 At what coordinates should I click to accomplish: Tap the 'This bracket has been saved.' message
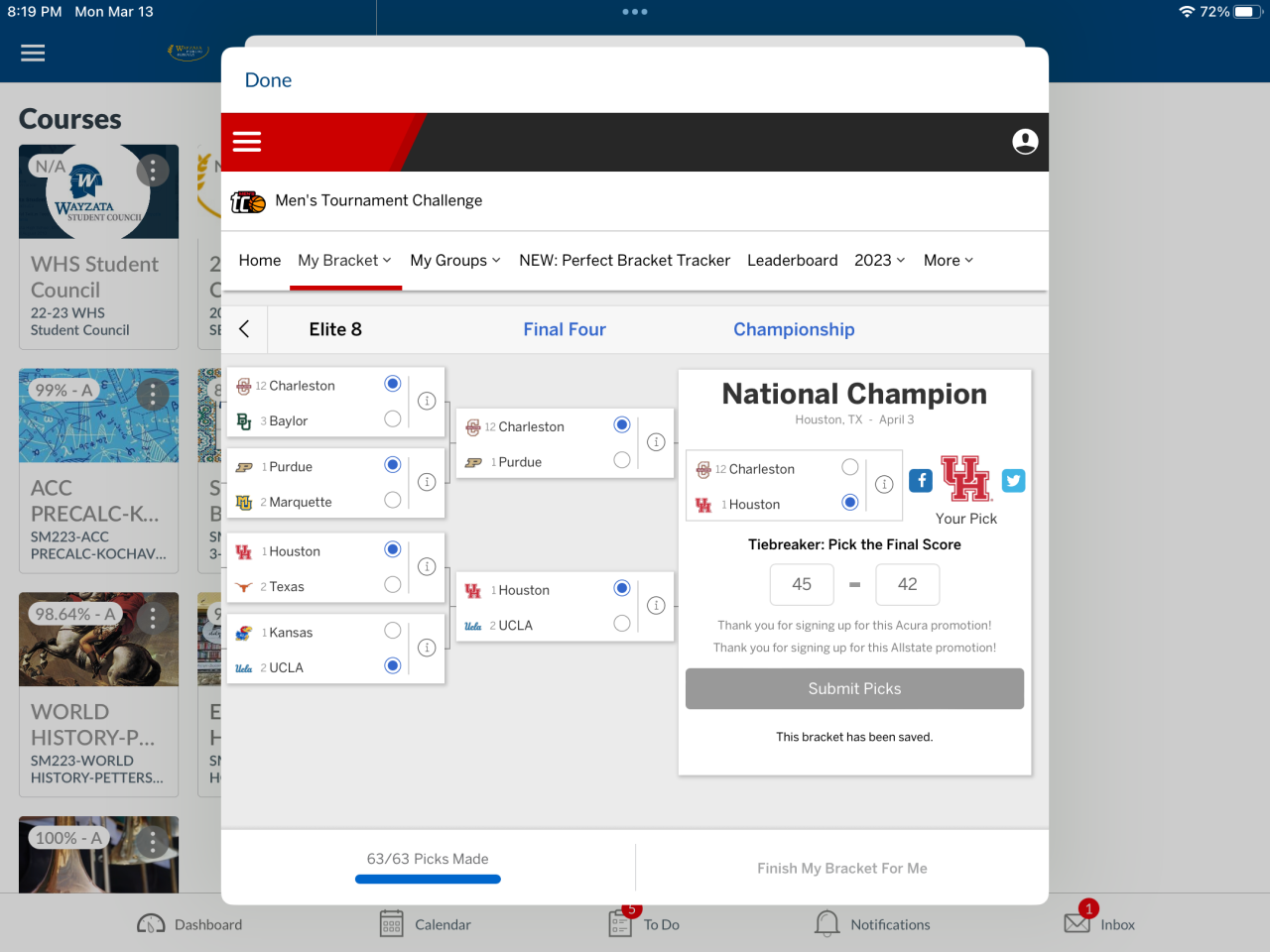point(854,737)
